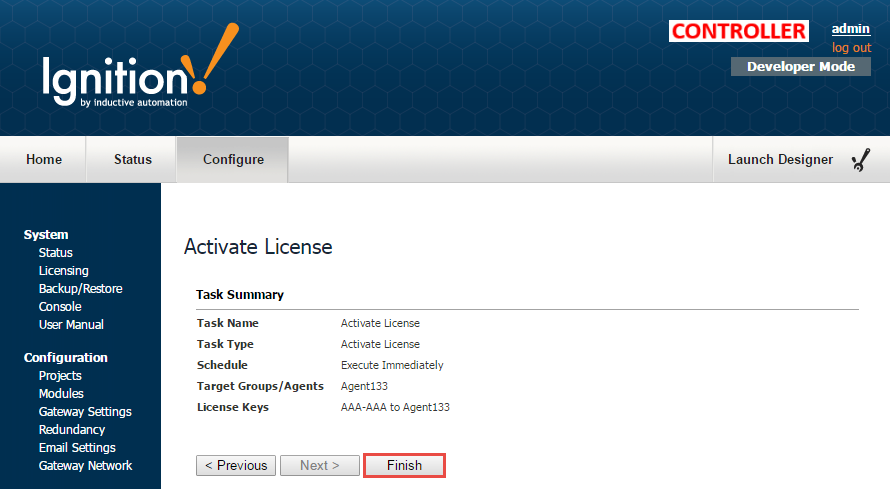Click the AAA-AAA to Agent133 license key
The image size is (890, 489).
(395, 407)
